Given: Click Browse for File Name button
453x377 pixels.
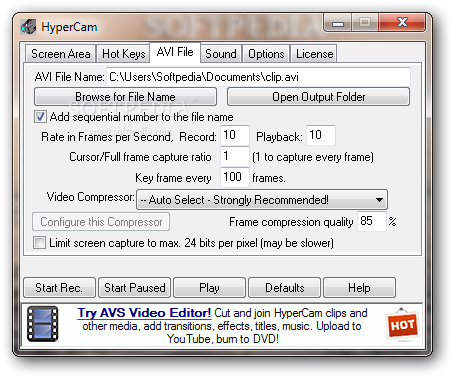Looking at the screenshot, I should (125, 97).
